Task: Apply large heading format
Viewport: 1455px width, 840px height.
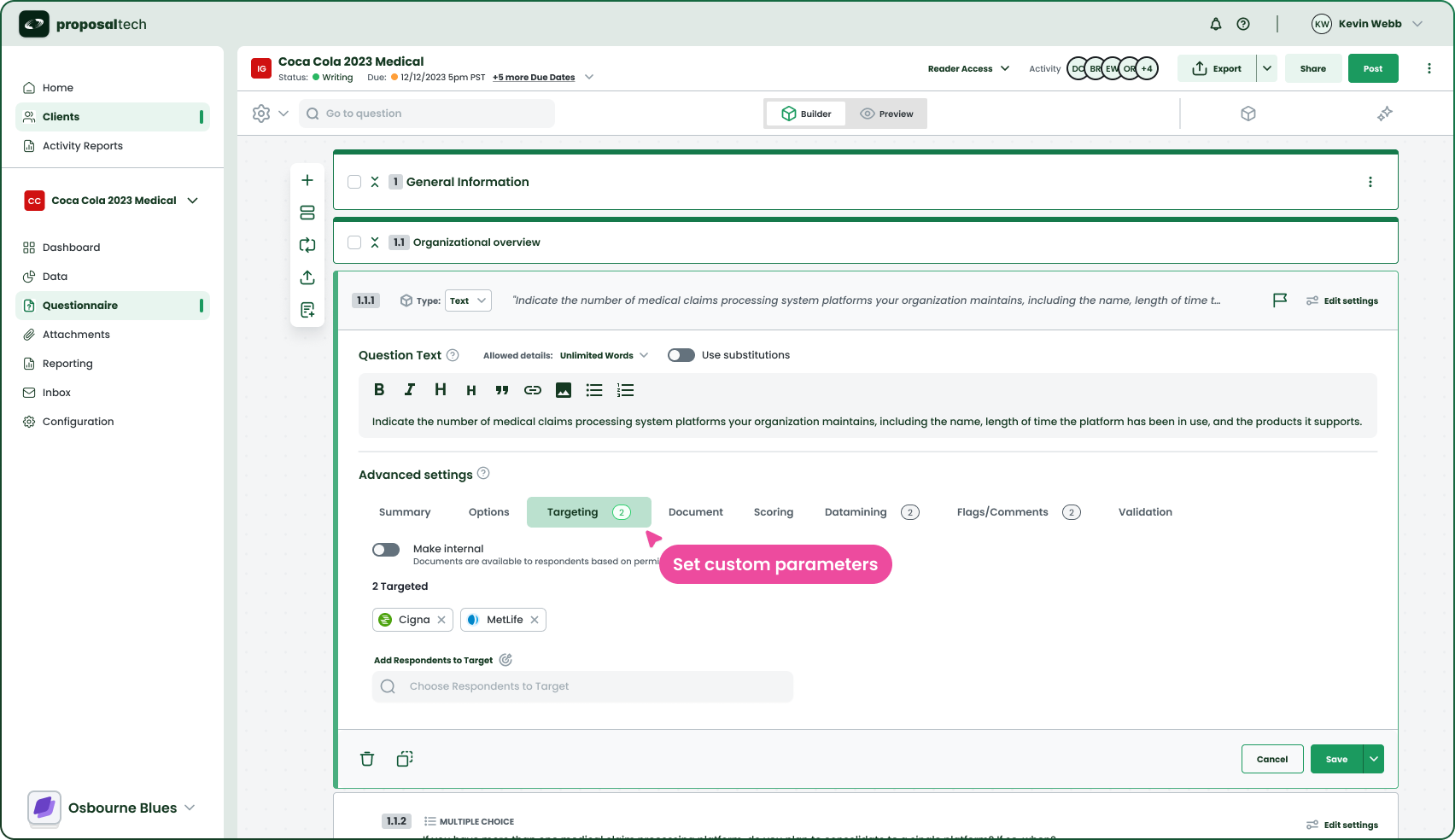Action: pos(441,389)
